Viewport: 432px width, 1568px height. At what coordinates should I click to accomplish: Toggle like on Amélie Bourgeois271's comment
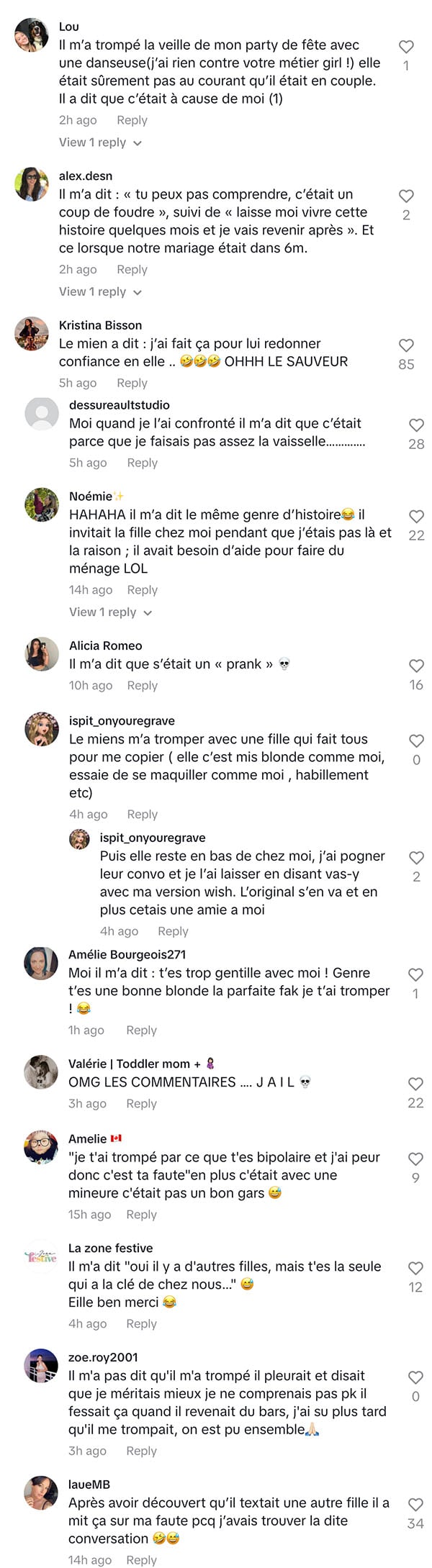coord(415,974)
